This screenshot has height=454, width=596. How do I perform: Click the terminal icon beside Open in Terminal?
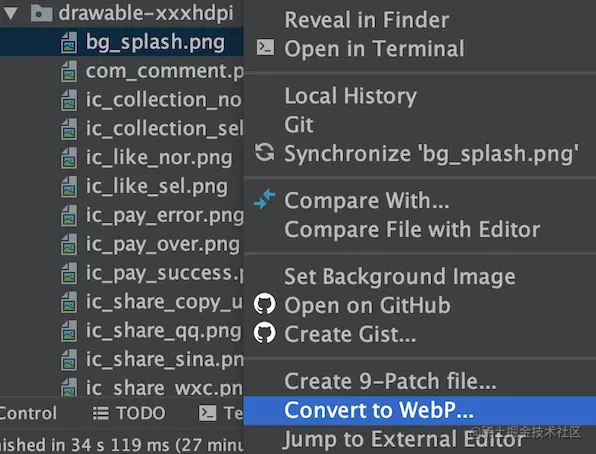point(265,48)
